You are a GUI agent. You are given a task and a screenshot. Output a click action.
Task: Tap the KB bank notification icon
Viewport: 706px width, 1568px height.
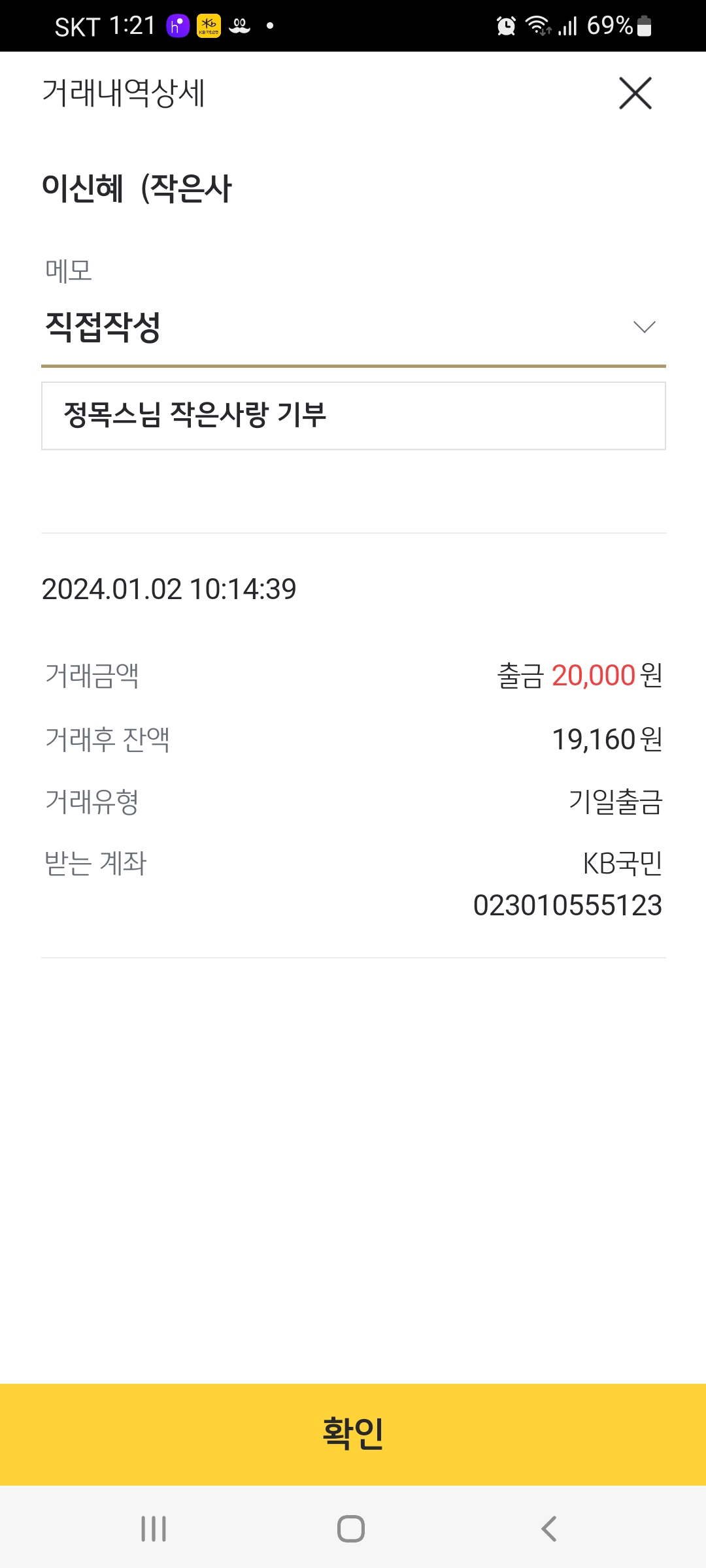click(209, 26)
